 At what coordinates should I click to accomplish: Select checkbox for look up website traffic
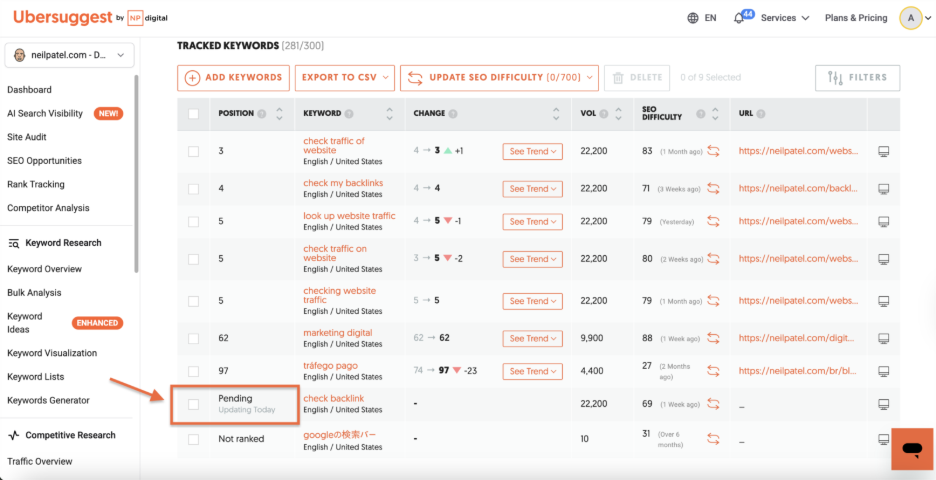[x=193, y=221]
